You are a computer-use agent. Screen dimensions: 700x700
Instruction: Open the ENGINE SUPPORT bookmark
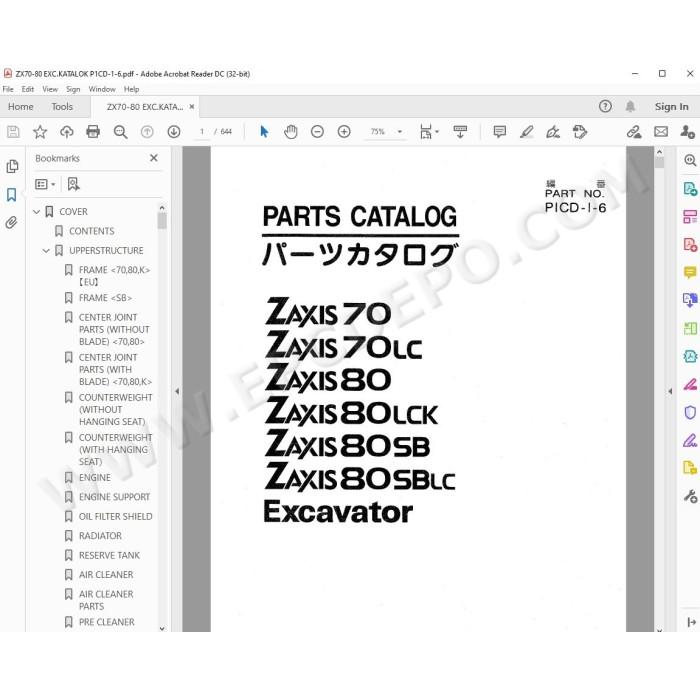coord(114,497)
